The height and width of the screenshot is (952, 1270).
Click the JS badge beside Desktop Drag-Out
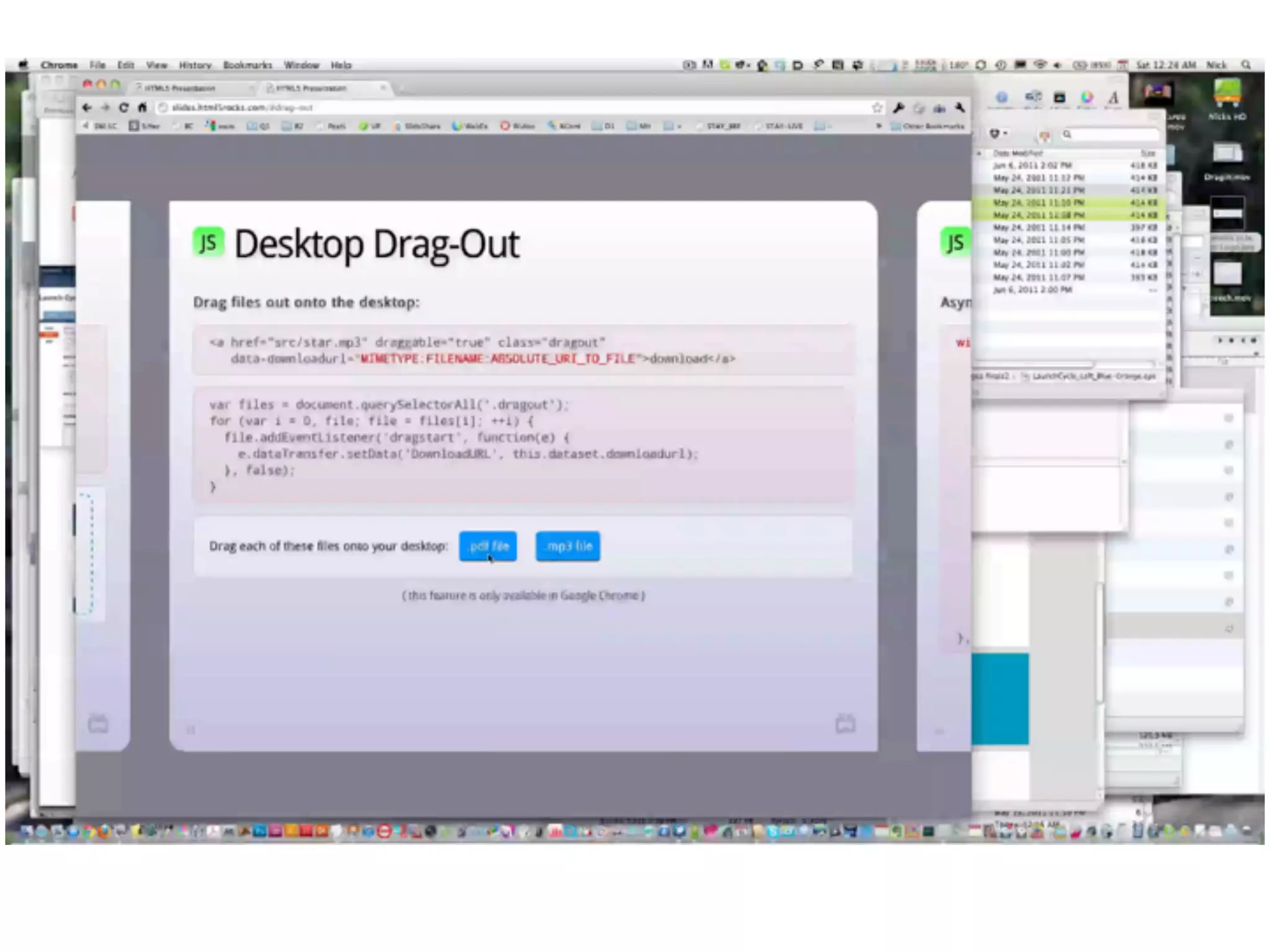(208, 242)
